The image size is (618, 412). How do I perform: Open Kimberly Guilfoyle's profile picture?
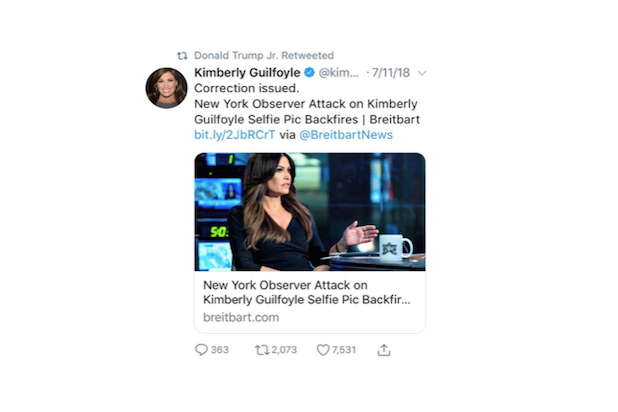(x=166, y=88)
